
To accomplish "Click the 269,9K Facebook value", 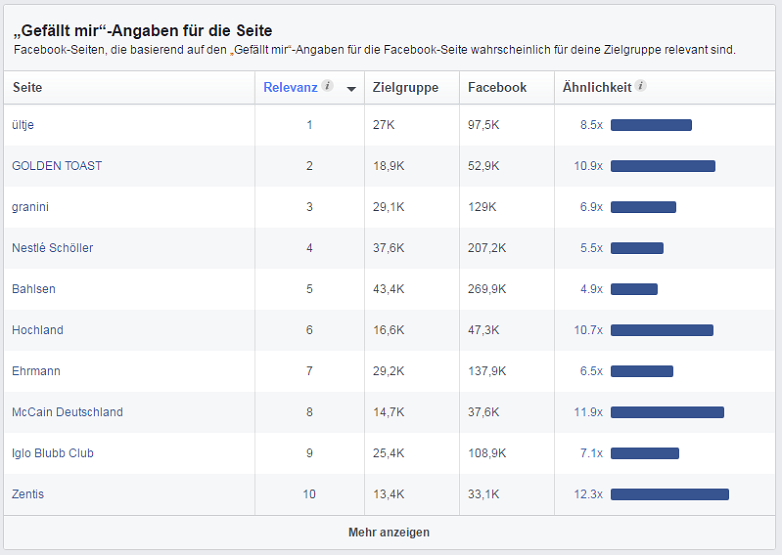I will pyautogui.click(x=487, y=289).
